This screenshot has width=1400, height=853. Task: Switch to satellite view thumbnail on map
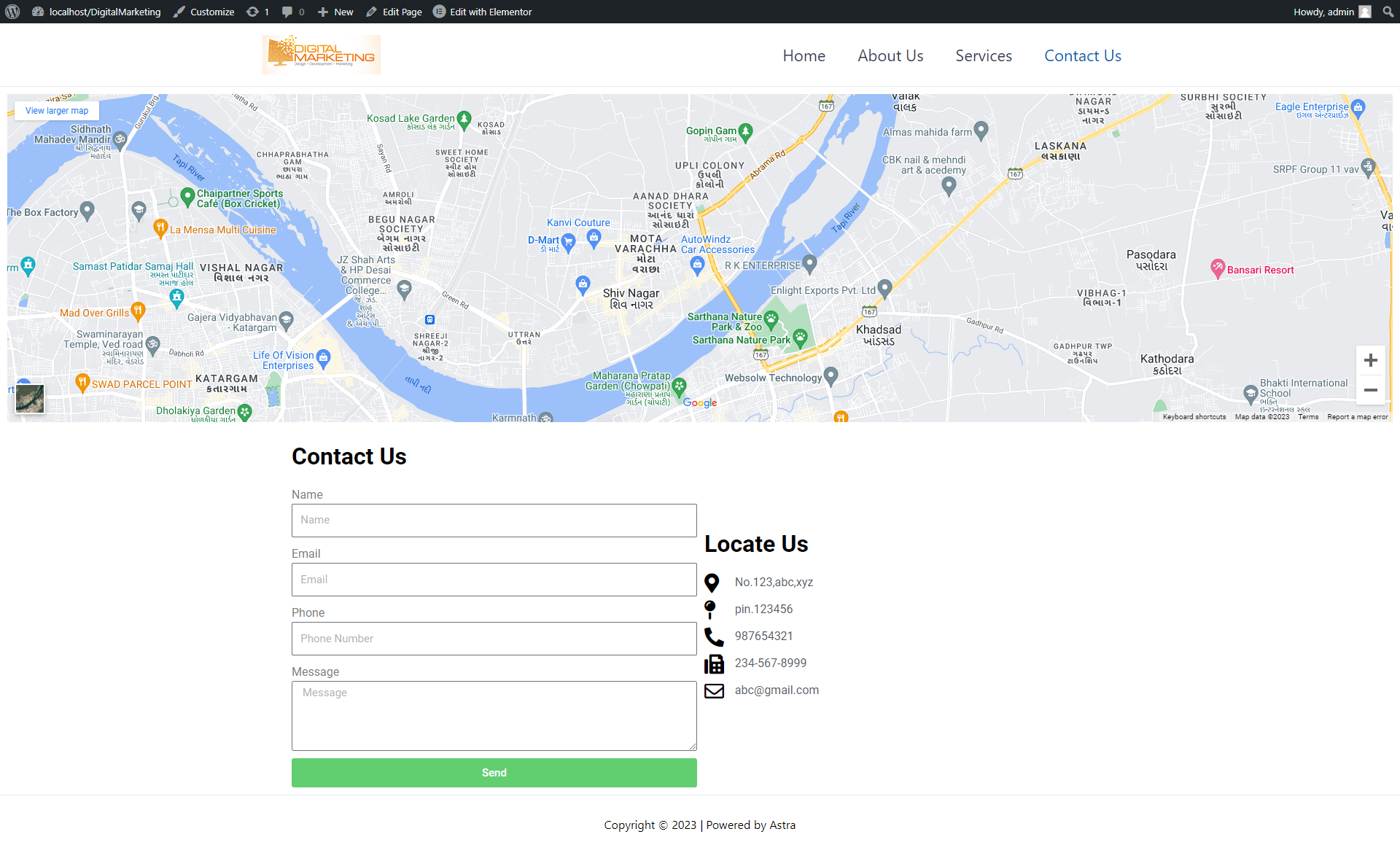coord(30,399)
